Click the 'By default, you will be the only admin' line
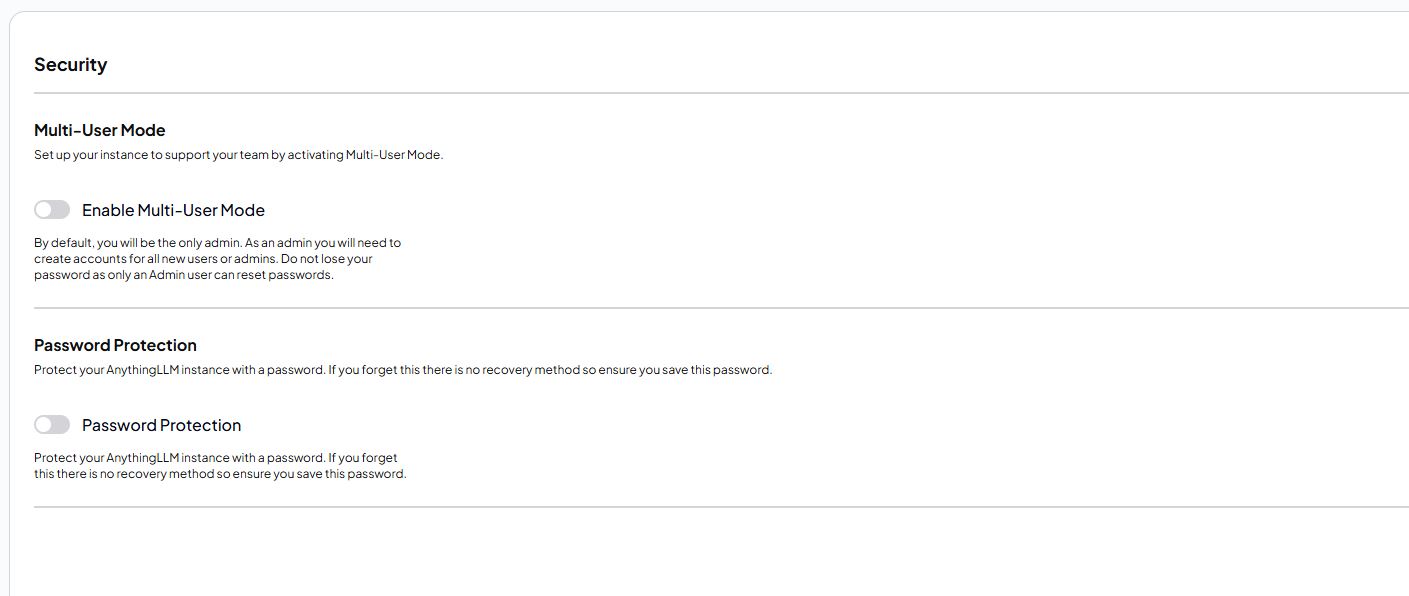Image resolution: width=1409 pixels, height=596 pixels. (x=217, y=242)
